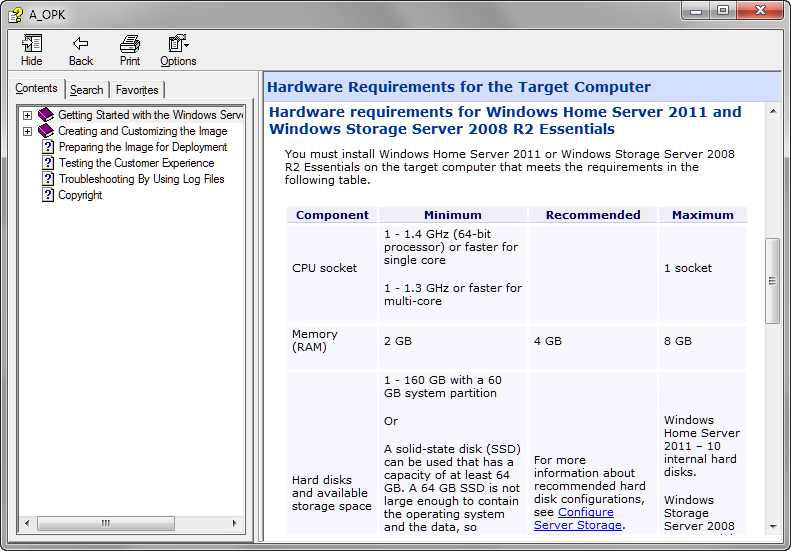Screen dimensions: 791x551
Task: Click the contents tree horizontal scrollbar thumb
Action: 106,523
